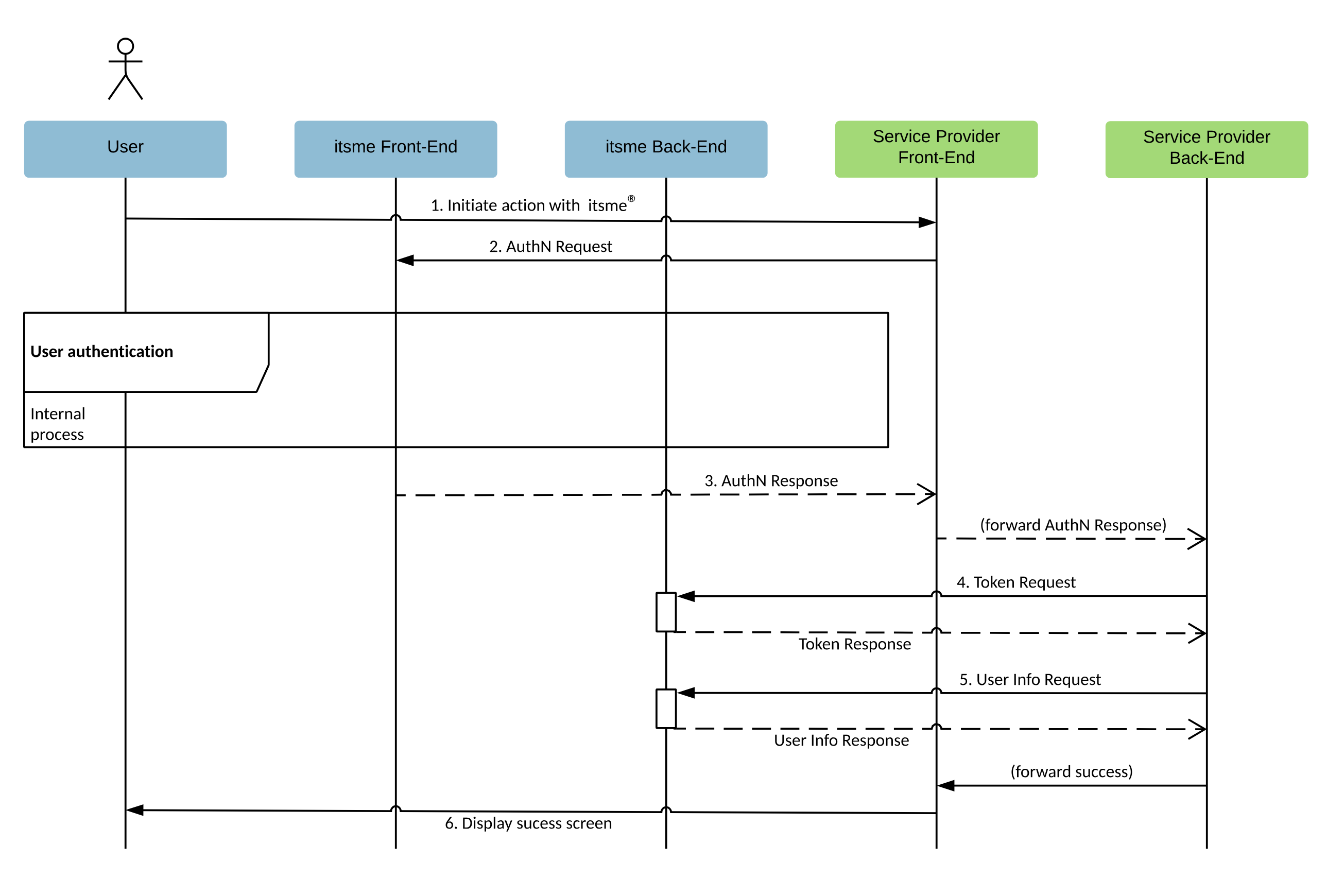
Task: Click the User swimlane header
Action: 124,148
